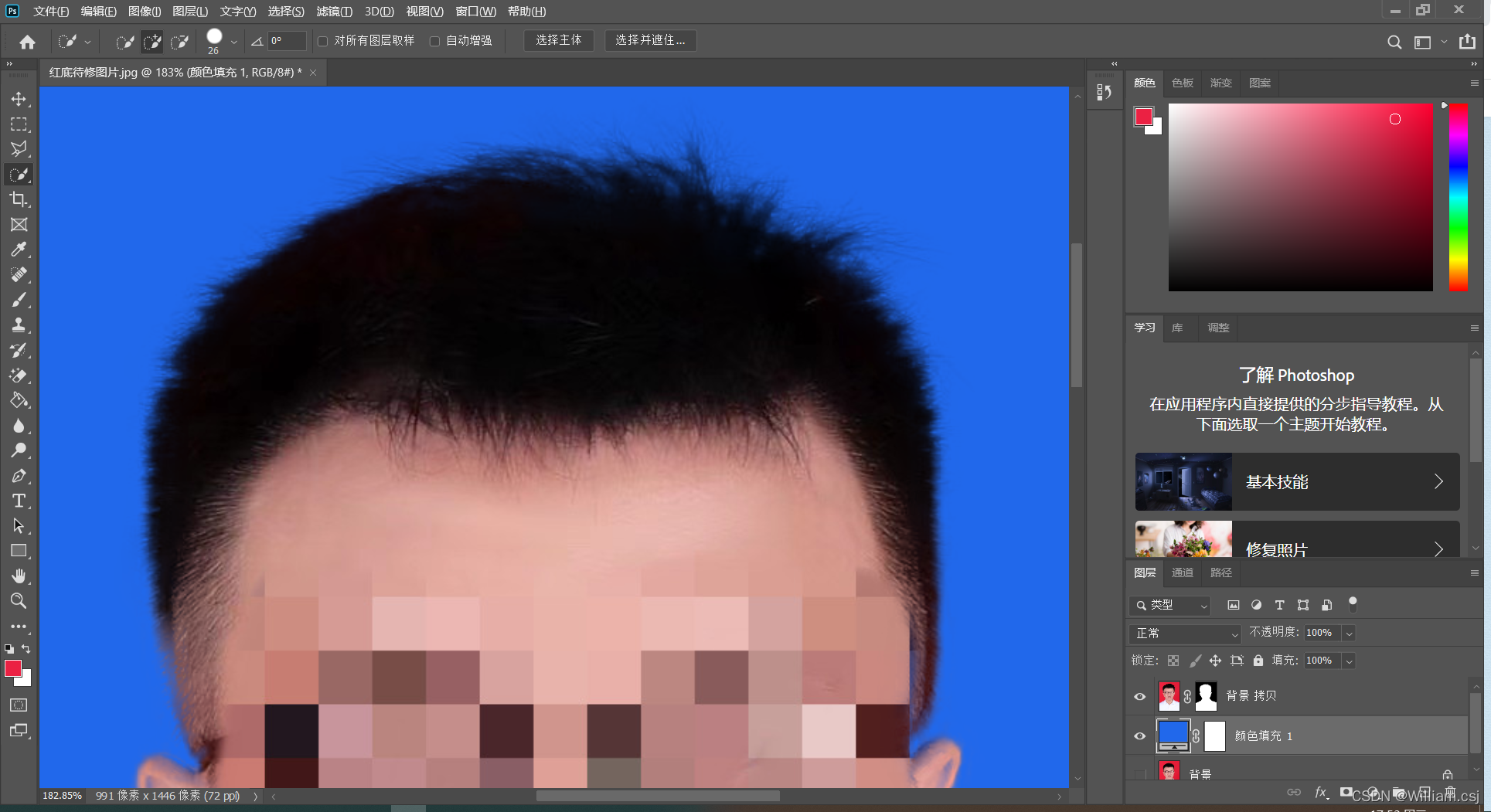Viewport: 1491px width, 812px height.
Task: Open the 文件(F) menu
Action: click(51, 11)
